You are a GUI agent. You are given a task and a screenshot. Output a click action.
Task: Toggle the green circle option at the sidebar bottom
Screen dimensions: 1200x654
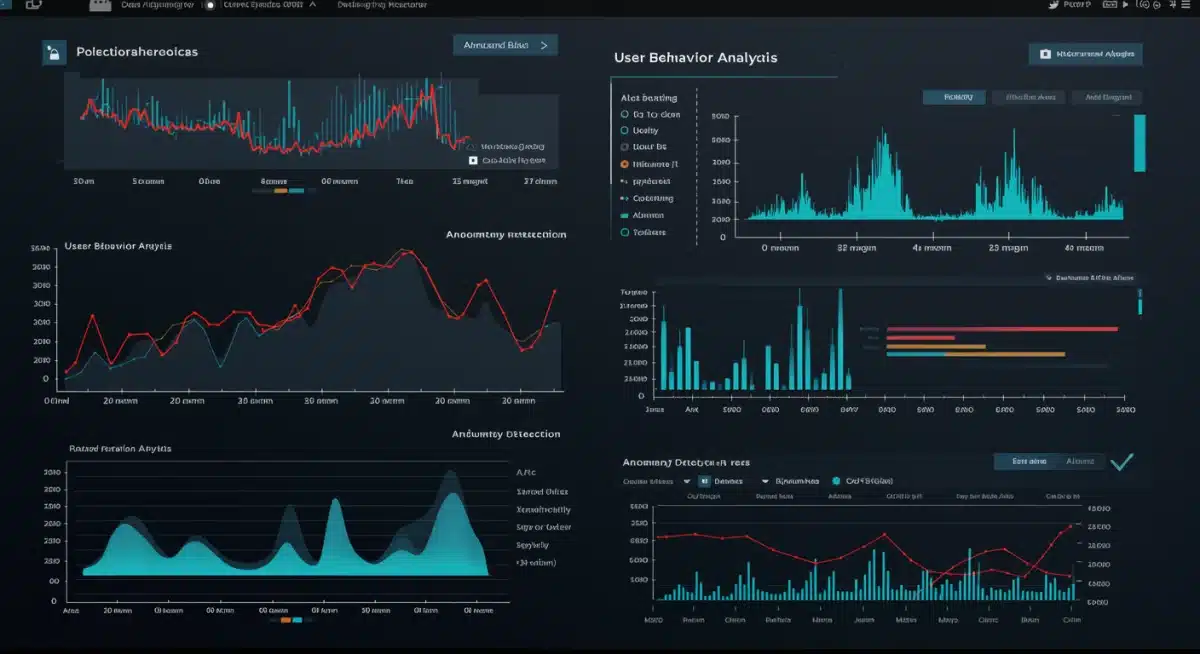pos(624,232)
